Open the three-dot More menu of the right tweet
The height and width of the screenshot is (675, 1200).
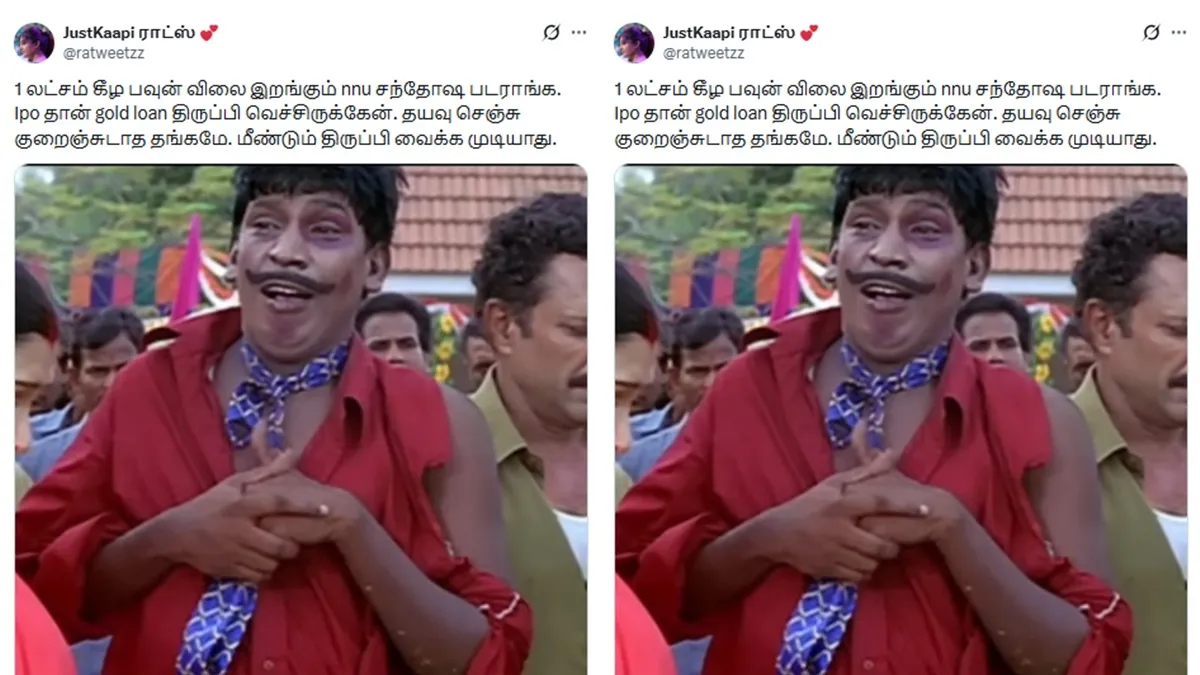pos(1179,33)
